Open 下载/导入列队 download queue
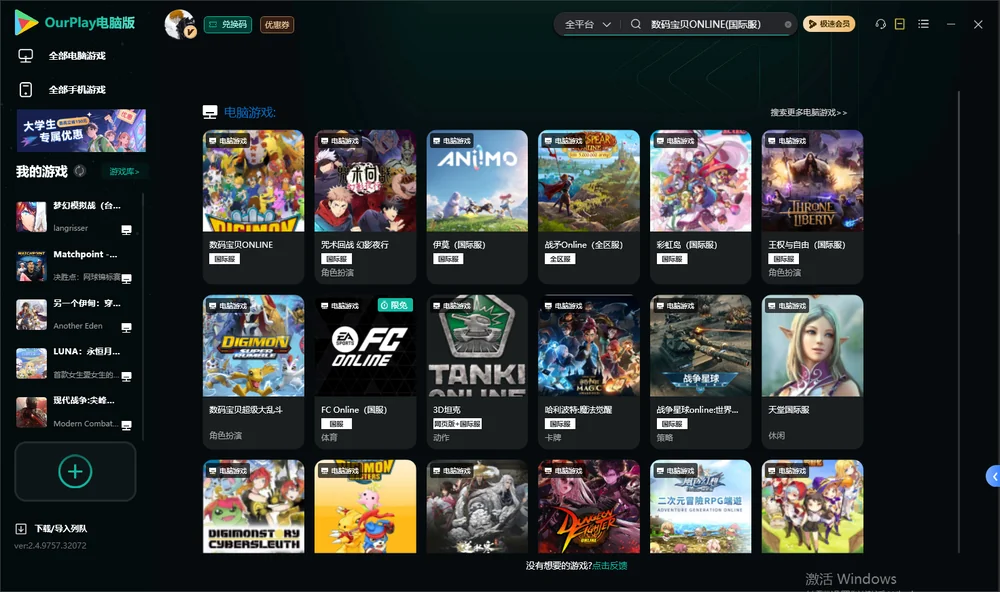 [x=51, y=528]
